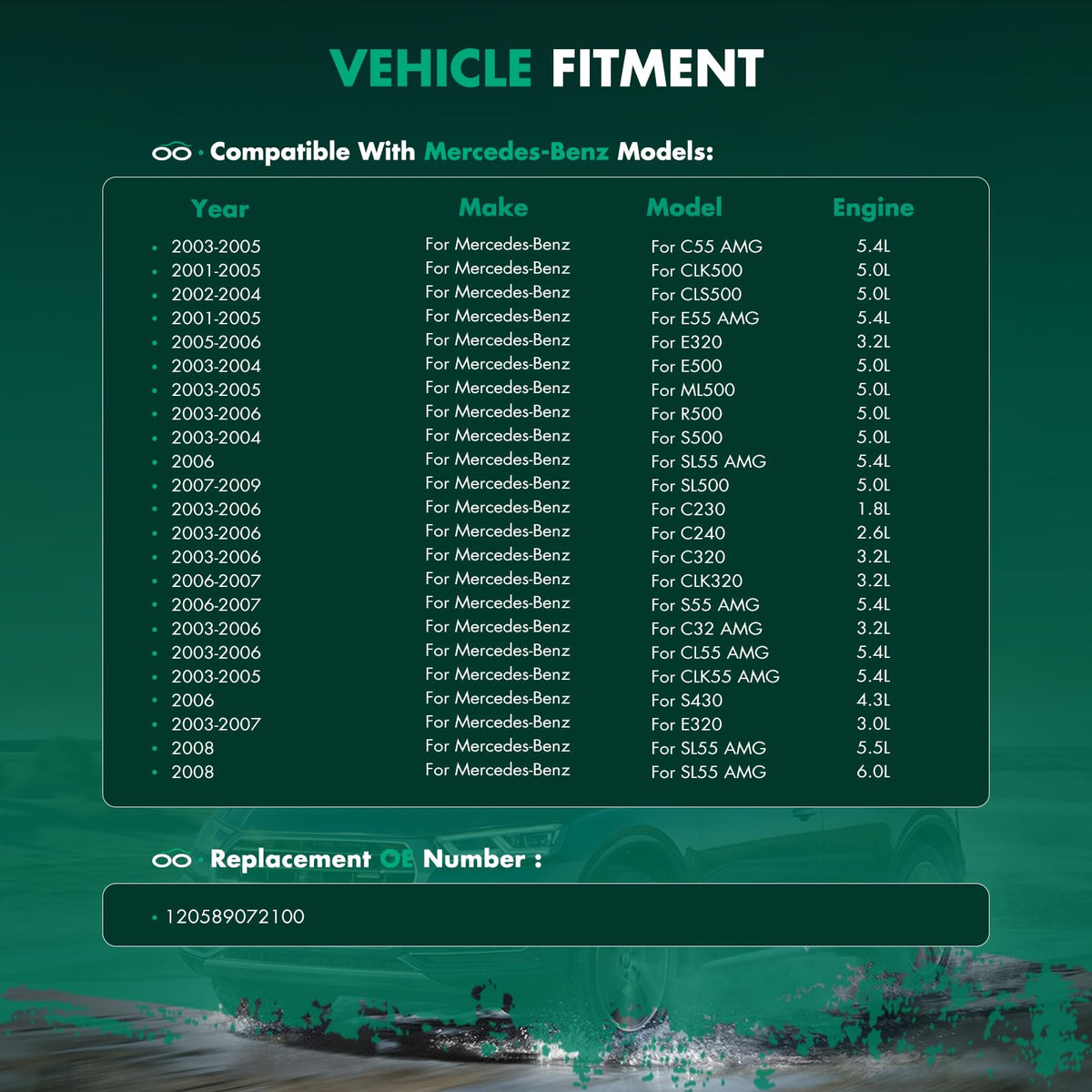This screenshot has width=1092, height=1092.
Task: Select the For C32 AMG model cell
Action: [707, 629]
